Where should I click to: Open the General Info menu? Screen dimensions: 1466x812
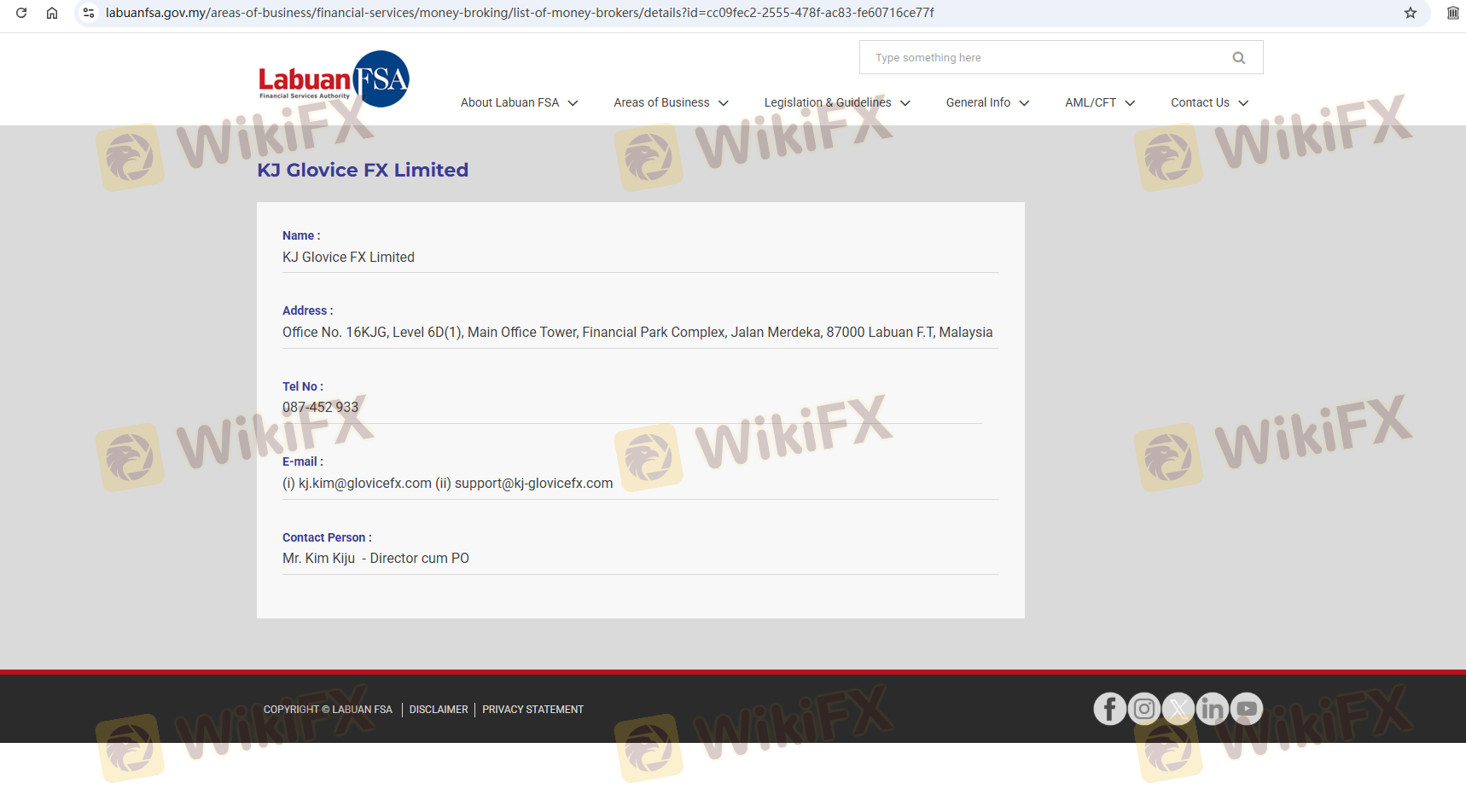point(987,102)
